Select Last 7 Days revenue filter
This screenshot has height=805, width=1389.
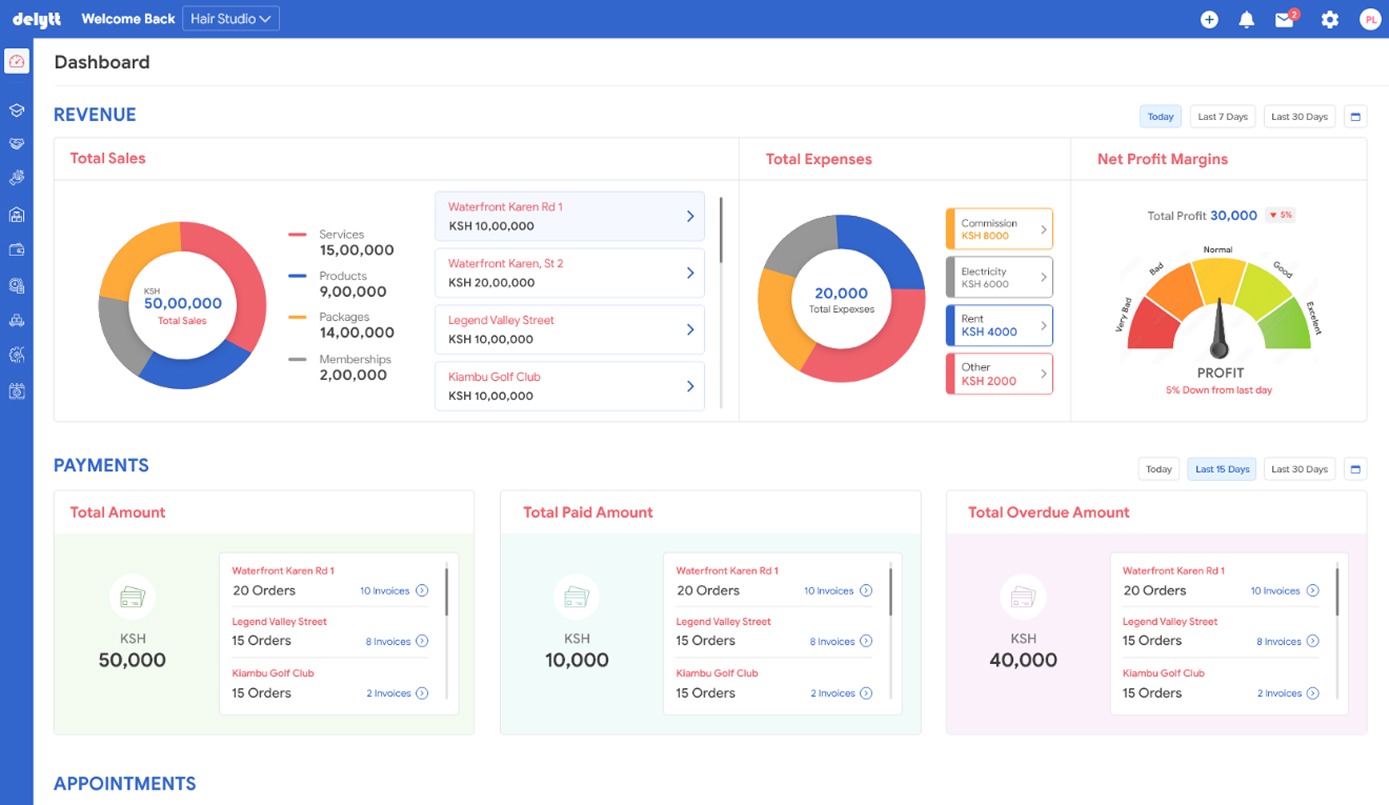(x=1222, y=117)
